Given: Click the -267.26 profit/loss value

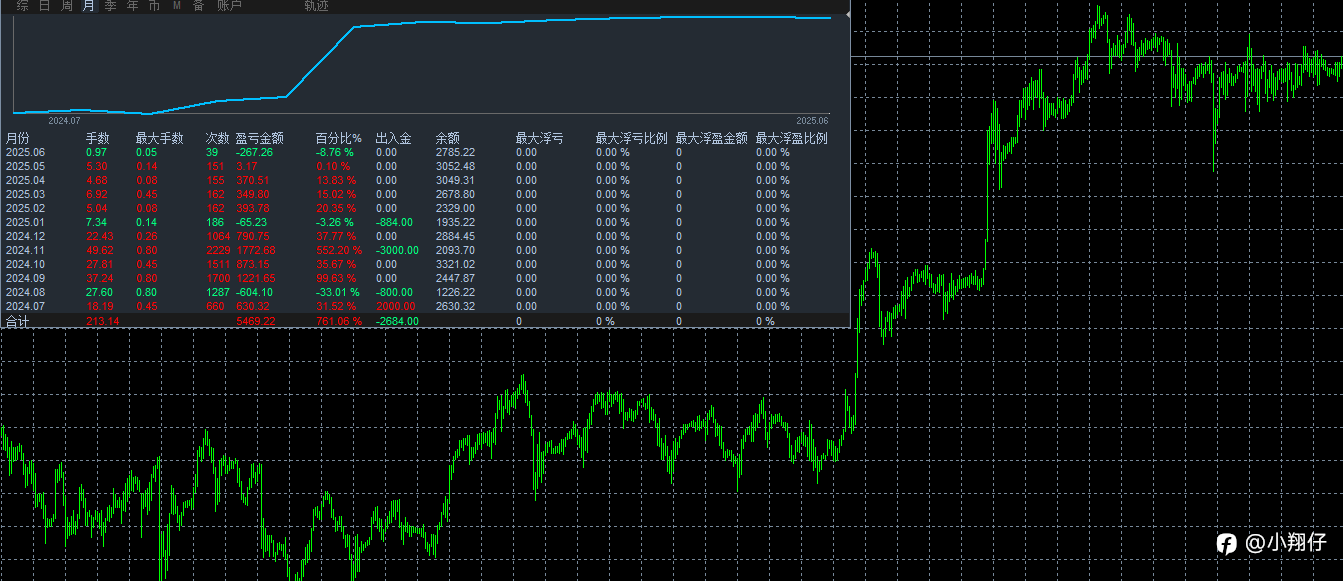Looking at the screenshot, I should tap(254, 152).
